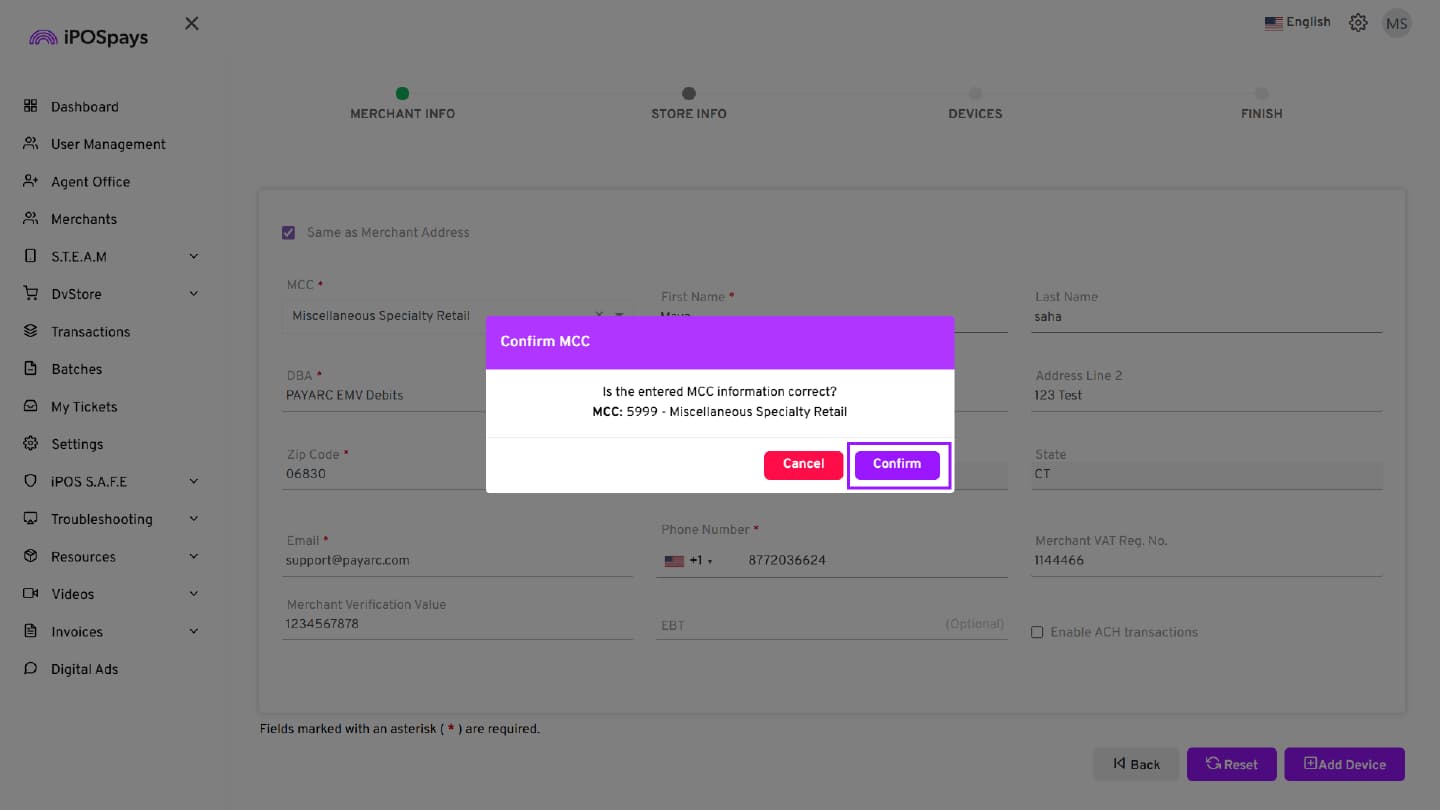The height and width of the screenshot is (810, 1440).
Task: Open the phone country code dropdown
Action: [x=690, y=561]
